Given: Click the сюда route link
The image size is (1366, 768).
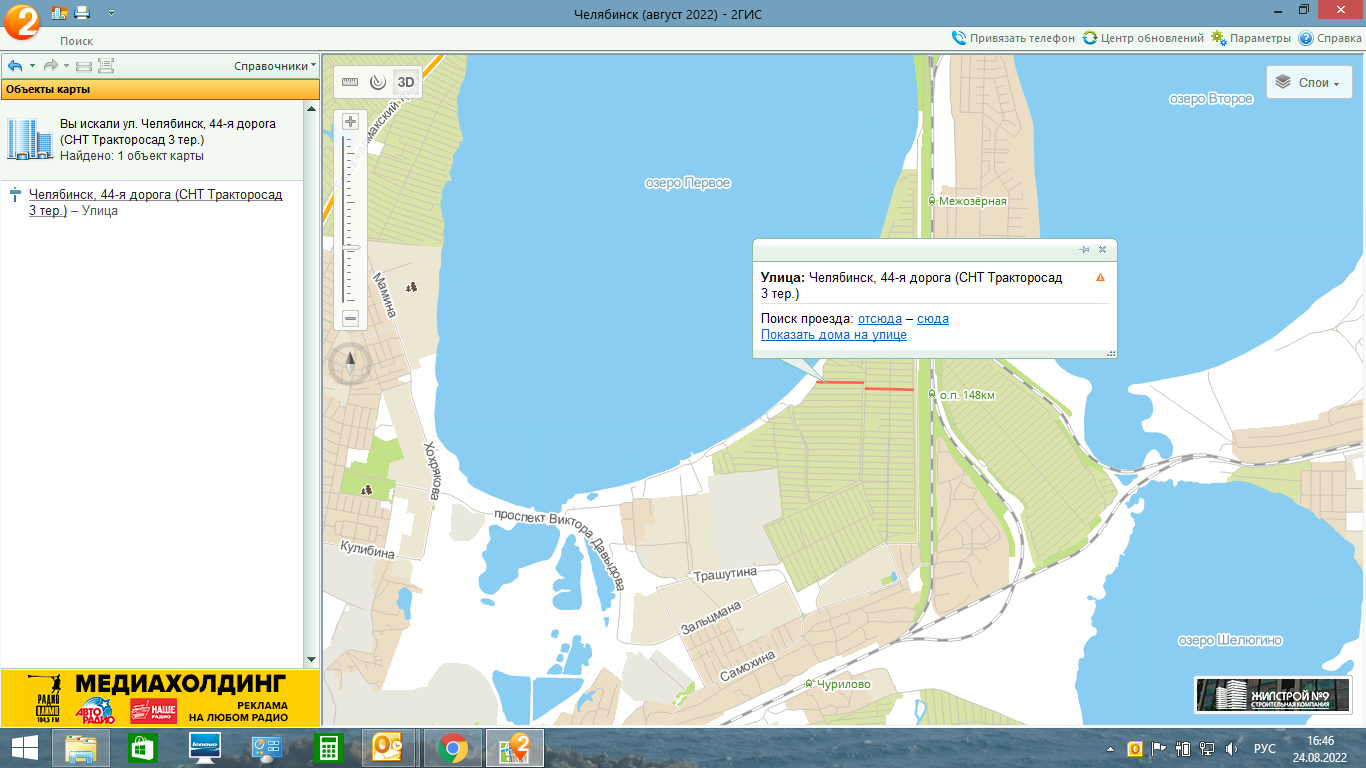Looking at the screenshot, I should click(x=933, y=319).
